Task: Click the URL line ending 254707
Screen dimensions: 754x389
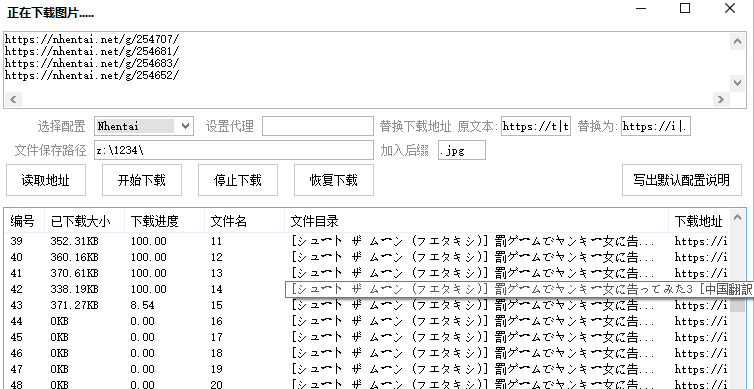Action: (92, 39)
